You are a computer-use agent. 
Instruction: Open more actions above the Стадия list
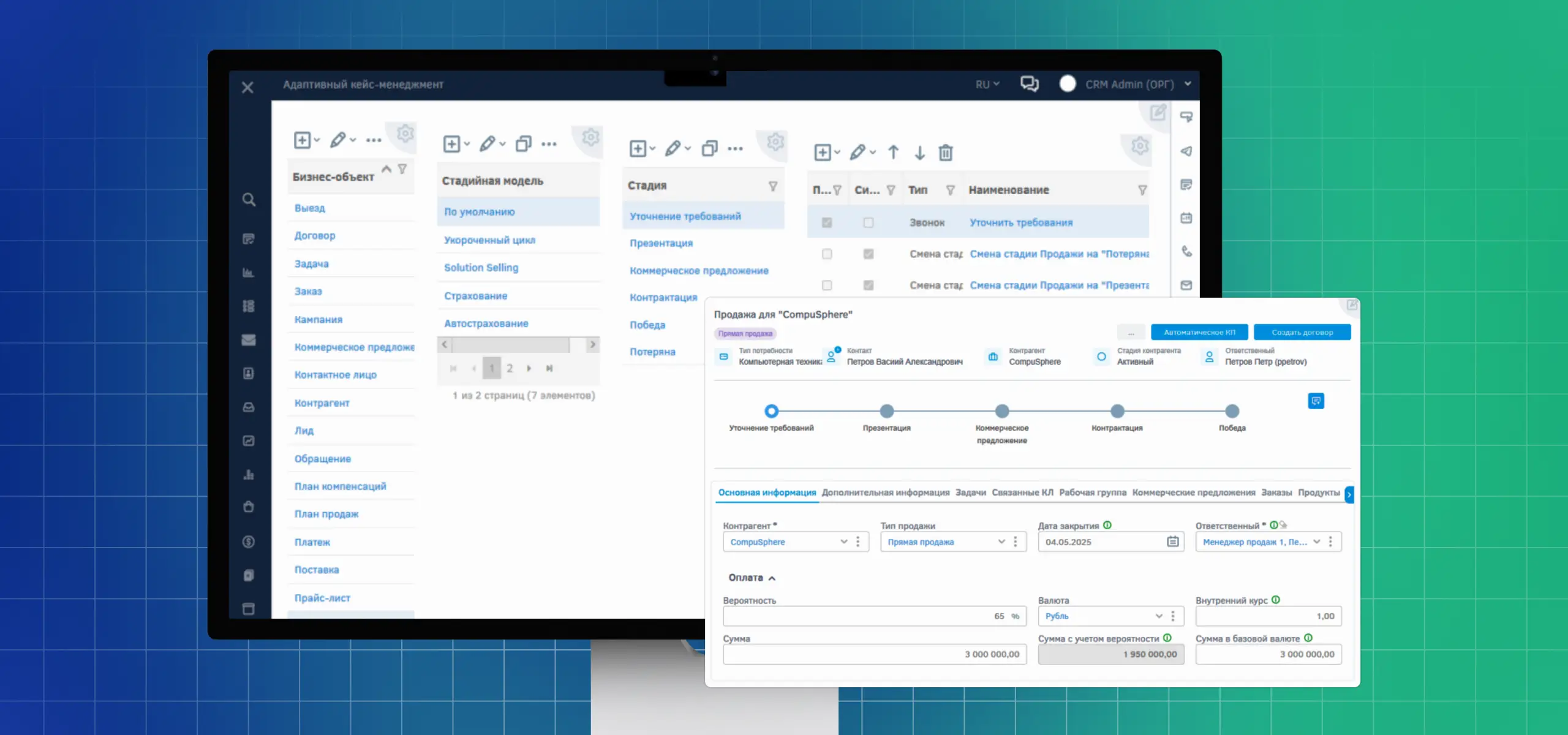735,148
